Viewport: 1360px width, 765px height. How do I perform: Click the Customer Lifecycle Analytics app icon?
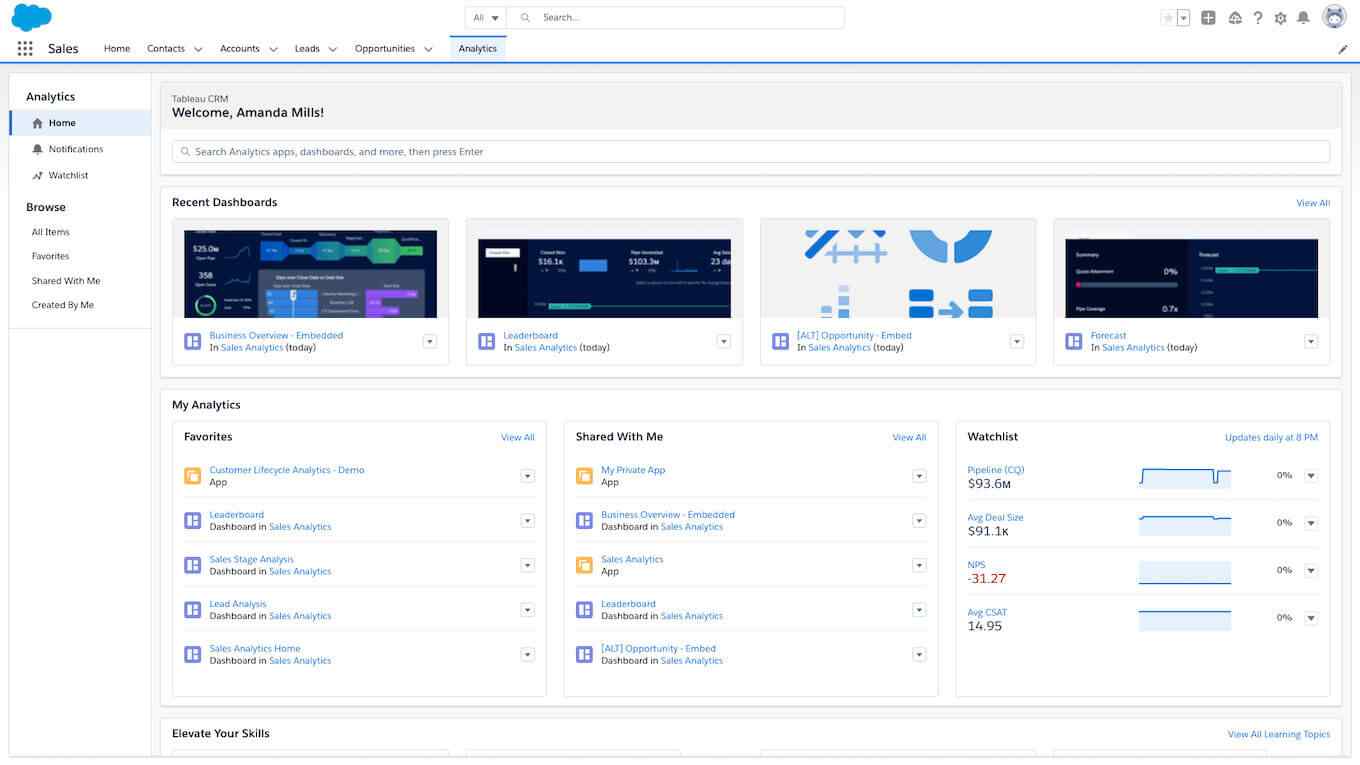tap(193, 476)
